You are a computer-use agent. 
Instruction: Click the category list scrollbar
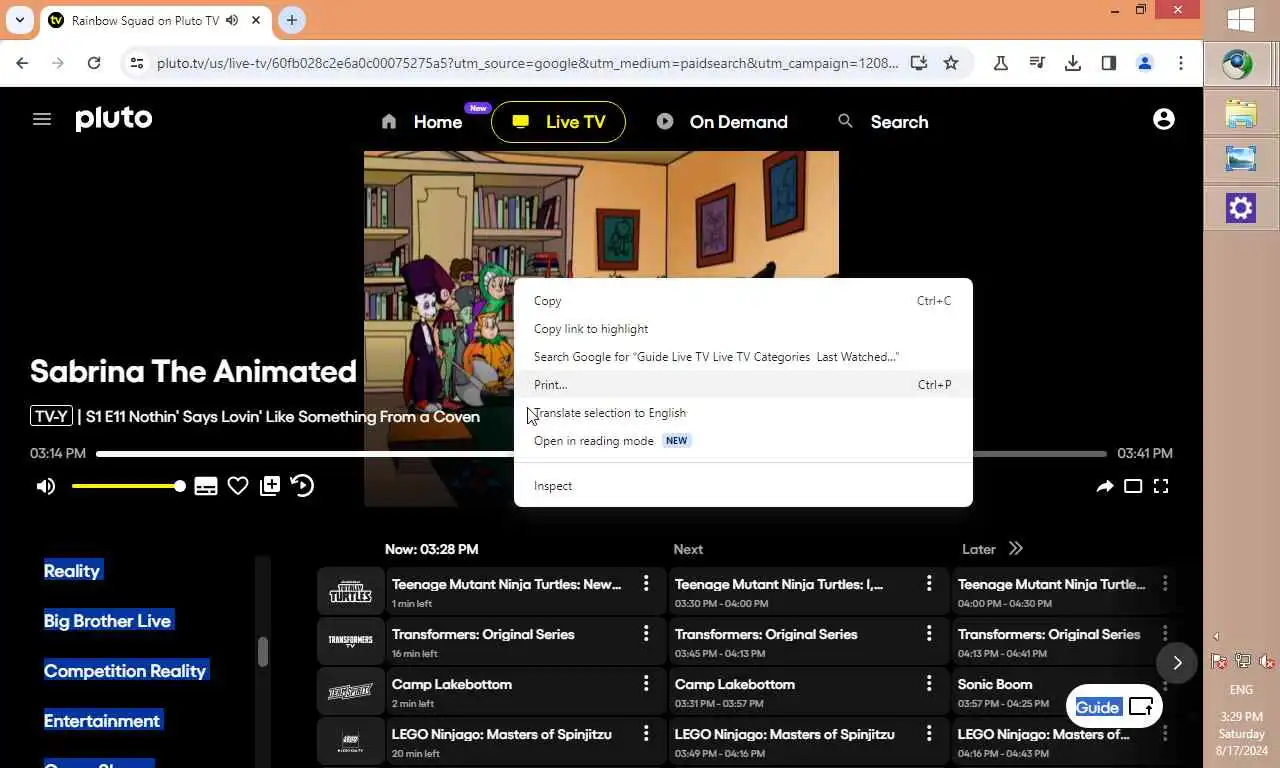tap(263, 652)
